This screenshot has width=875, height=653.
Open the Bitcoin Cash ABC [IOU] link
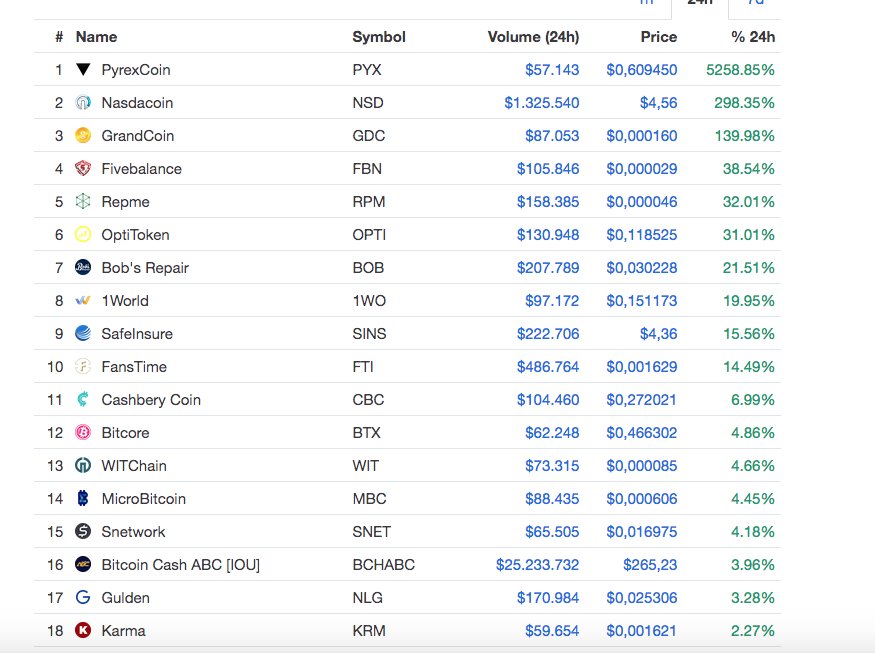point(181,565)
